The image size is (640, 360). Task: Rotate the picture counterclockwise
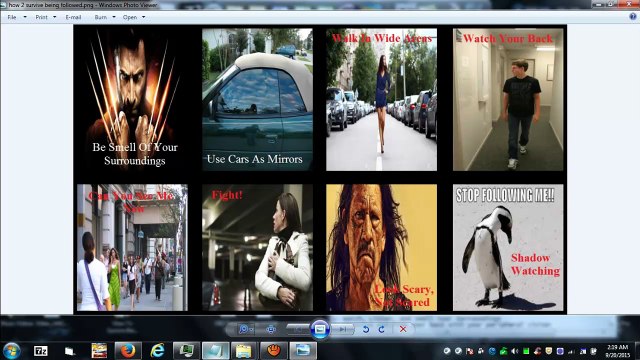pos(366,329)
